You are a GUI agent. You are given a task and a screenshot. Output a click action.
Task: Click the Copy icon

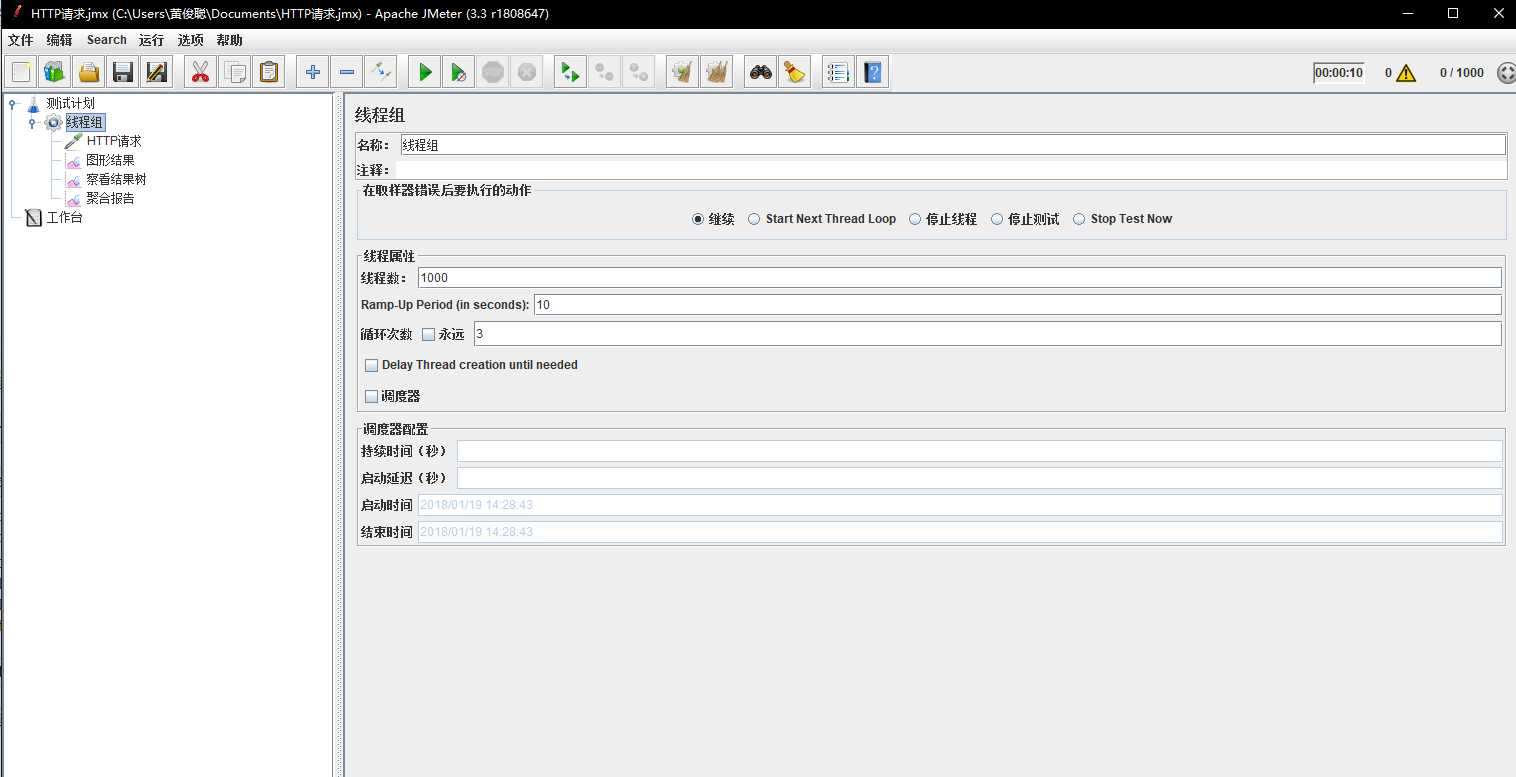click(x=235, y=72)
